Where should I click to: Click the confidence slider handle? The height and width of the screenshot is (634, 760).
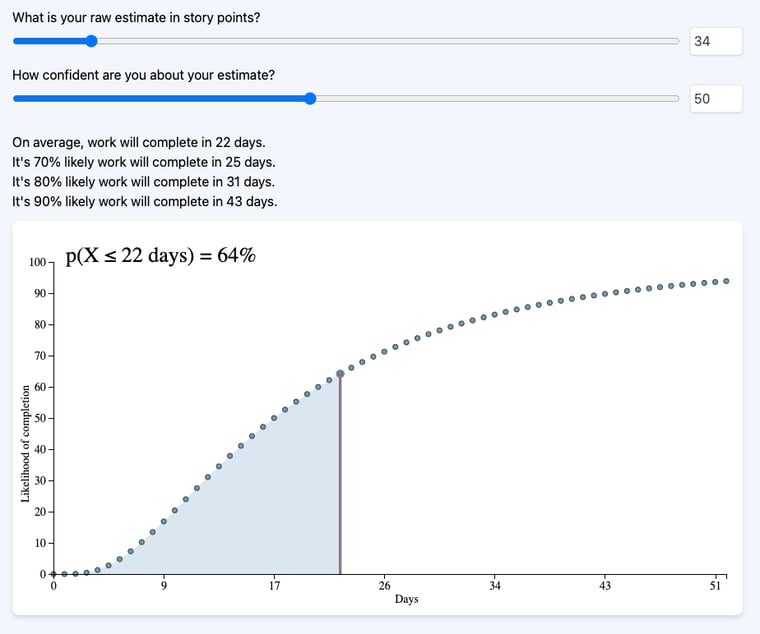(x=310, y=99)
